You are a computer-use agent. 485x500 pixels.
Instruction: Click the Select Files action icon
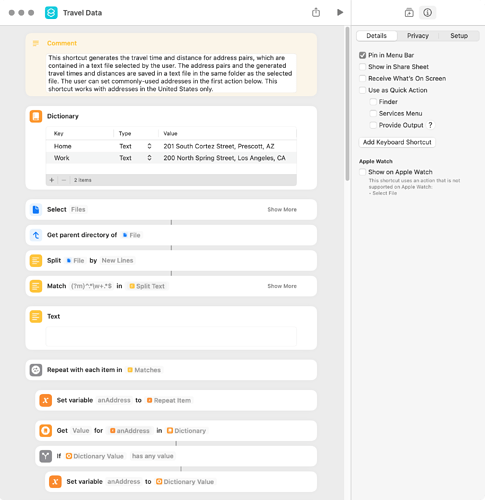click(x=36, y=209)
